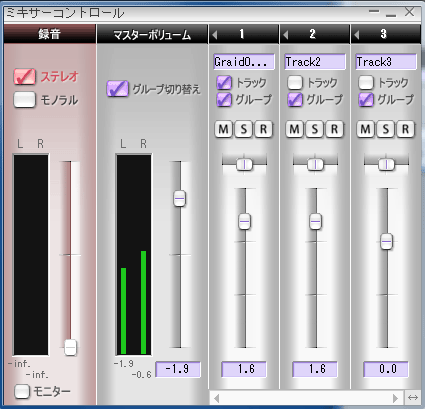This screenshot has width=425, height=409.
Task: Arm Track3 with its R button
Action: click(x=406, y=129)
